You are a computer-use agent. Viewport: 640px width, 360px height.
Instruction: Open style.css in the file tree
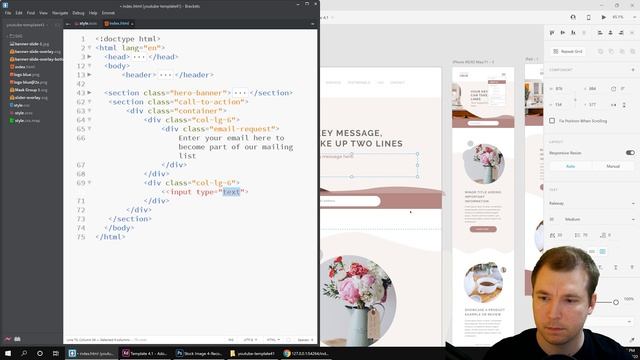19,105
